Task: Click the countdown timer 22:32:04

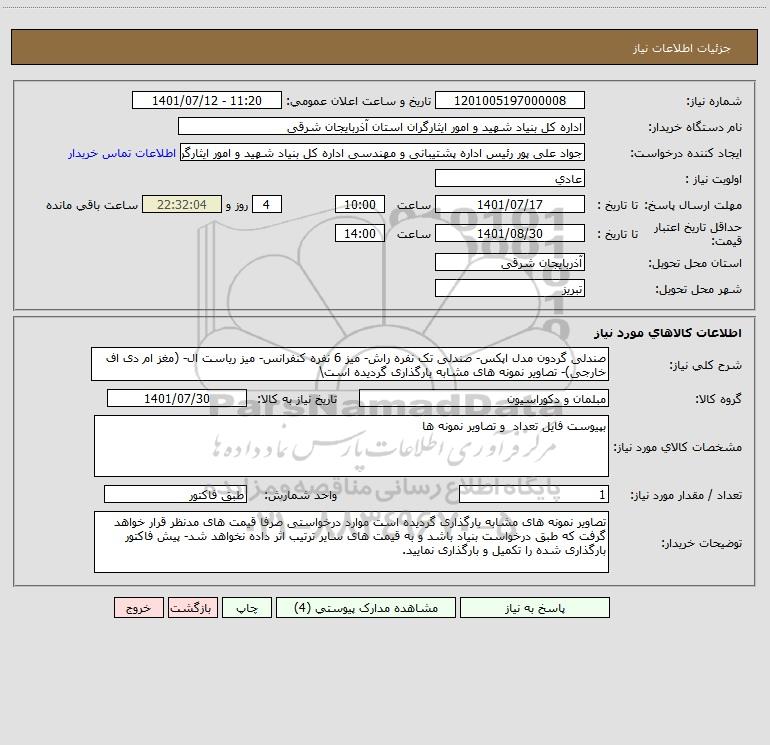Action: (182, 204)
